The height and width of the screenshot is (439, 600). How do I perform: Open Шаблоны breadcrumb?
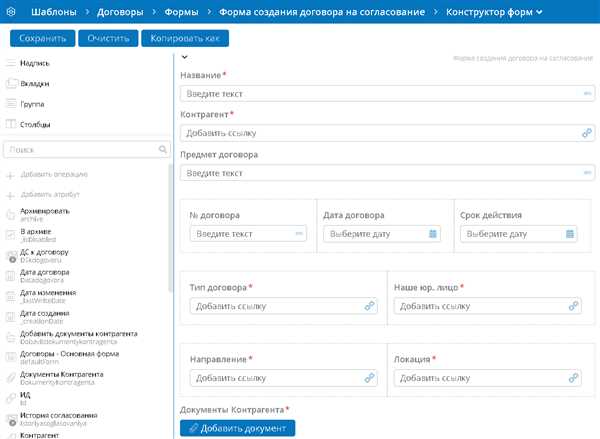coord(54,12)
